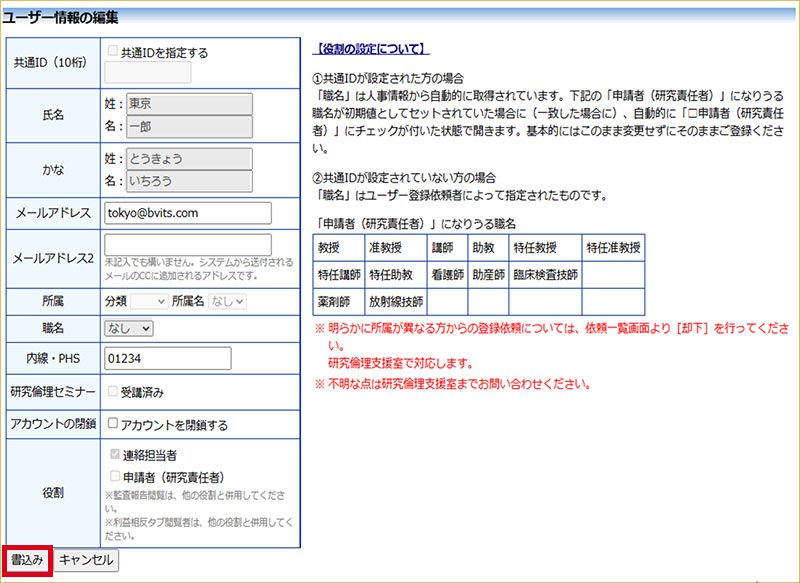Click the かな 名 field いちろう
This screenshot has height=583, width=800.
point(189,181)
